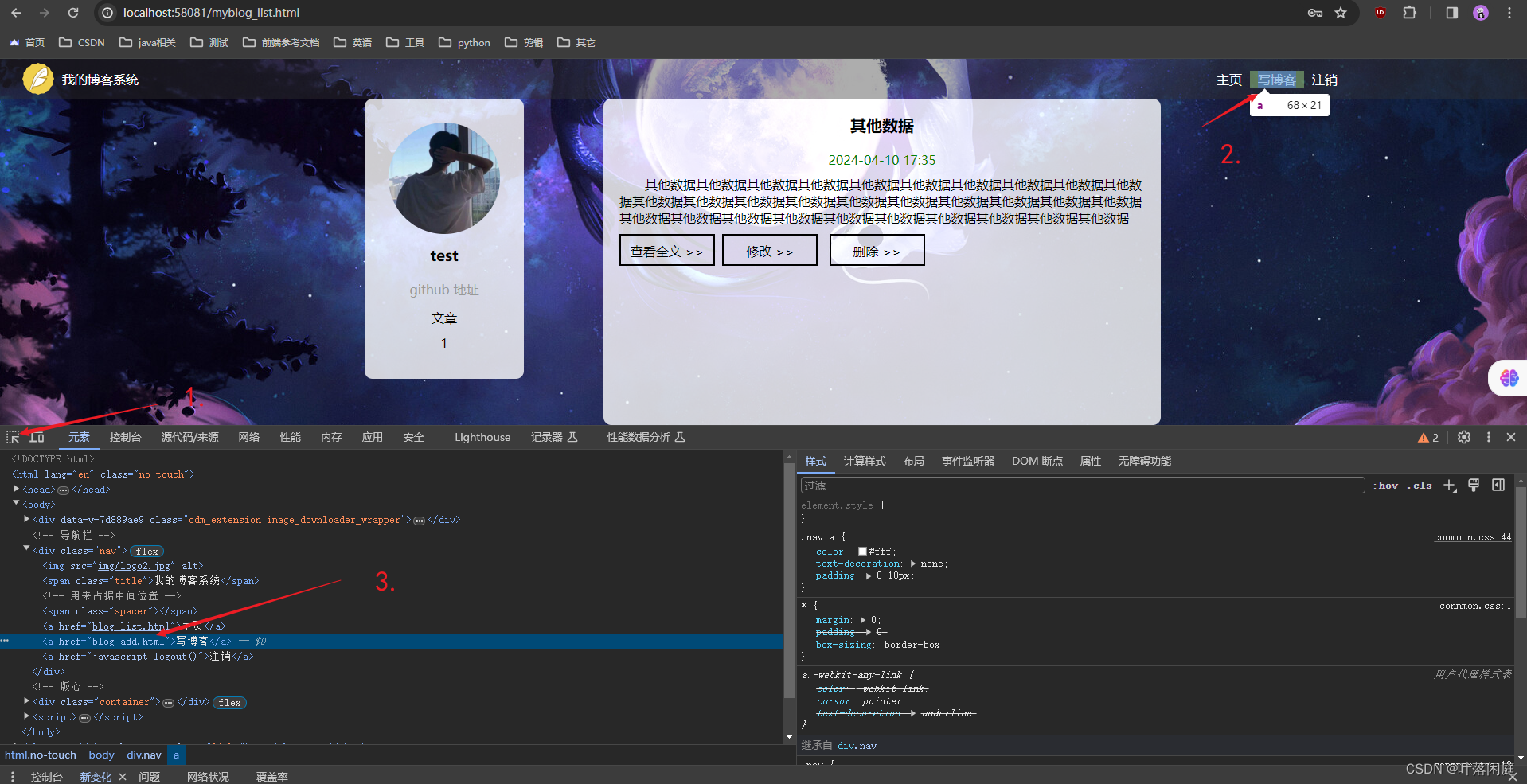The height and width of the screenshot is (784, 1527).
Task: Open 事件监听器 tab in sidebar
Action: [x=968, y=461]
